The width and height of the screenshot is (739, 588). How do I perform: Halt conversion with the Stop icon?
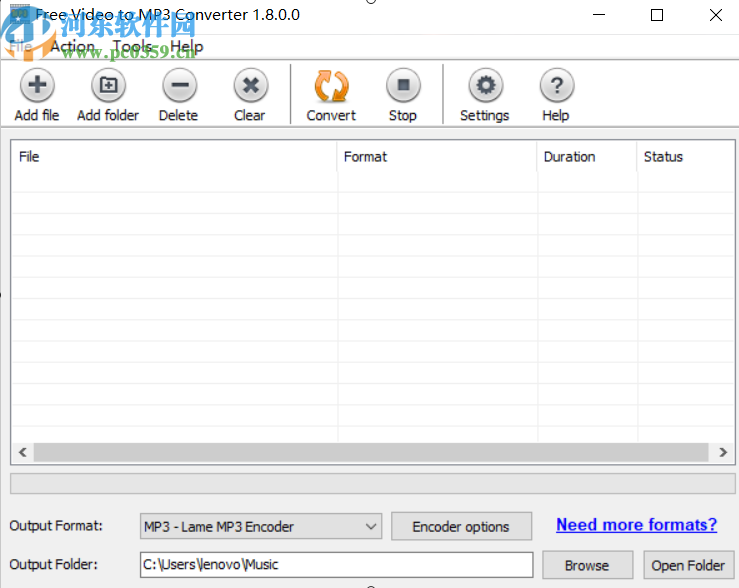point(403,86)
